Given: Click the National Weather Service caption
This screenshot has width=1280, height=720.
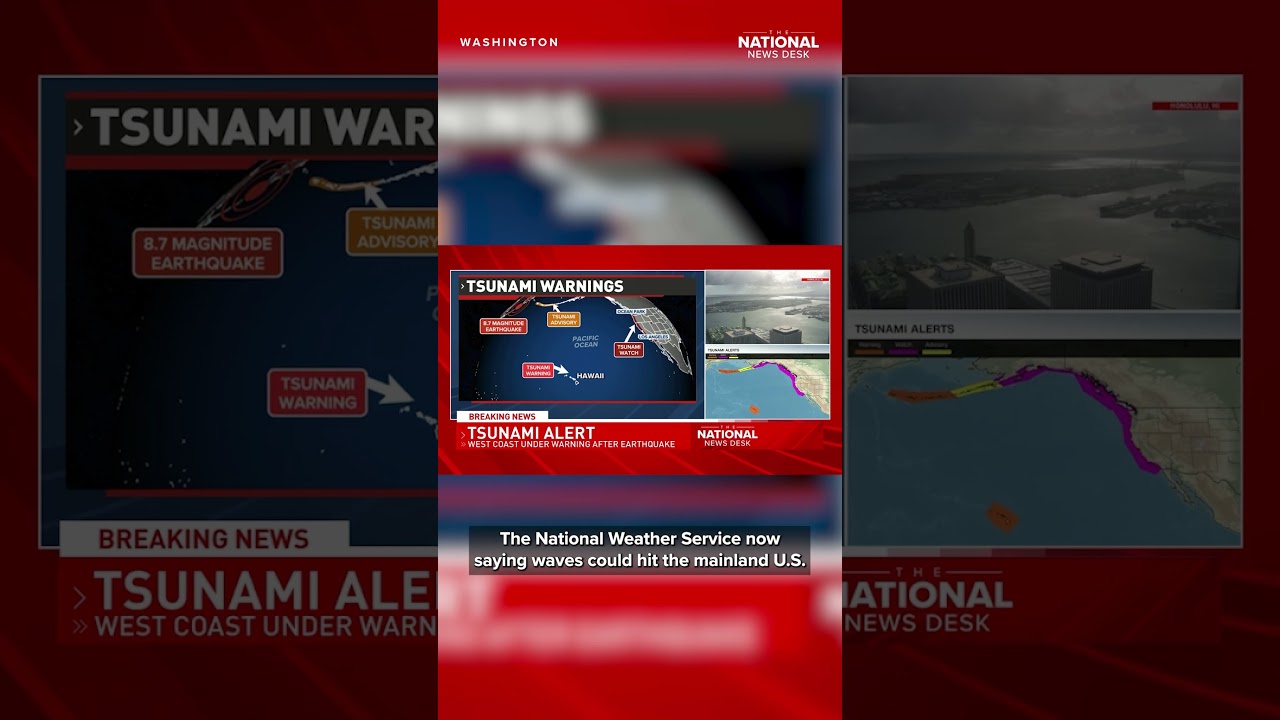Looking at the screenshot, I should (640, 550).
